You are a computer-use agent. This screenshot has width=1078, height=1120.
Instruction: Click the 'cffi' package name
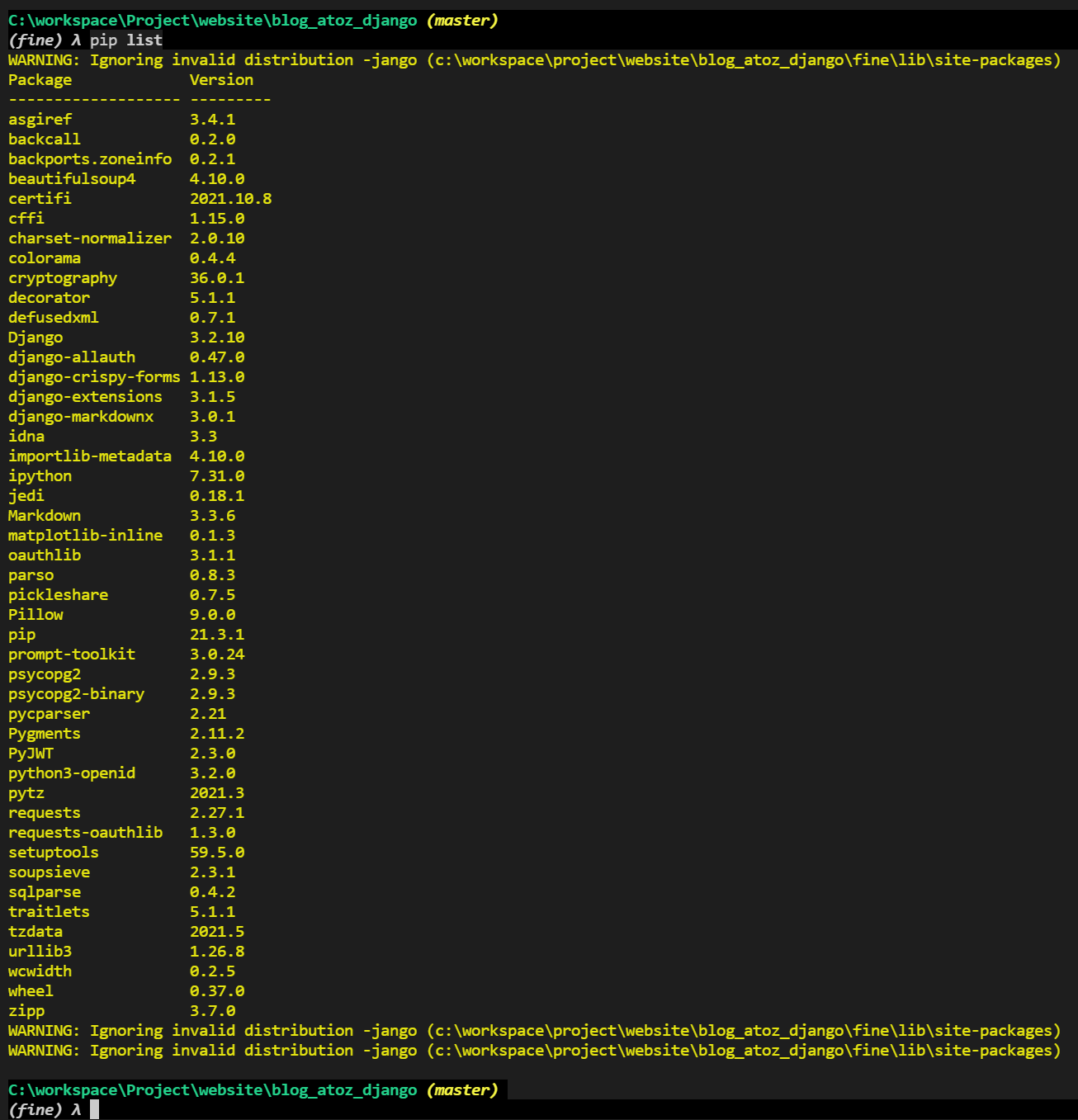click(26, 219)
